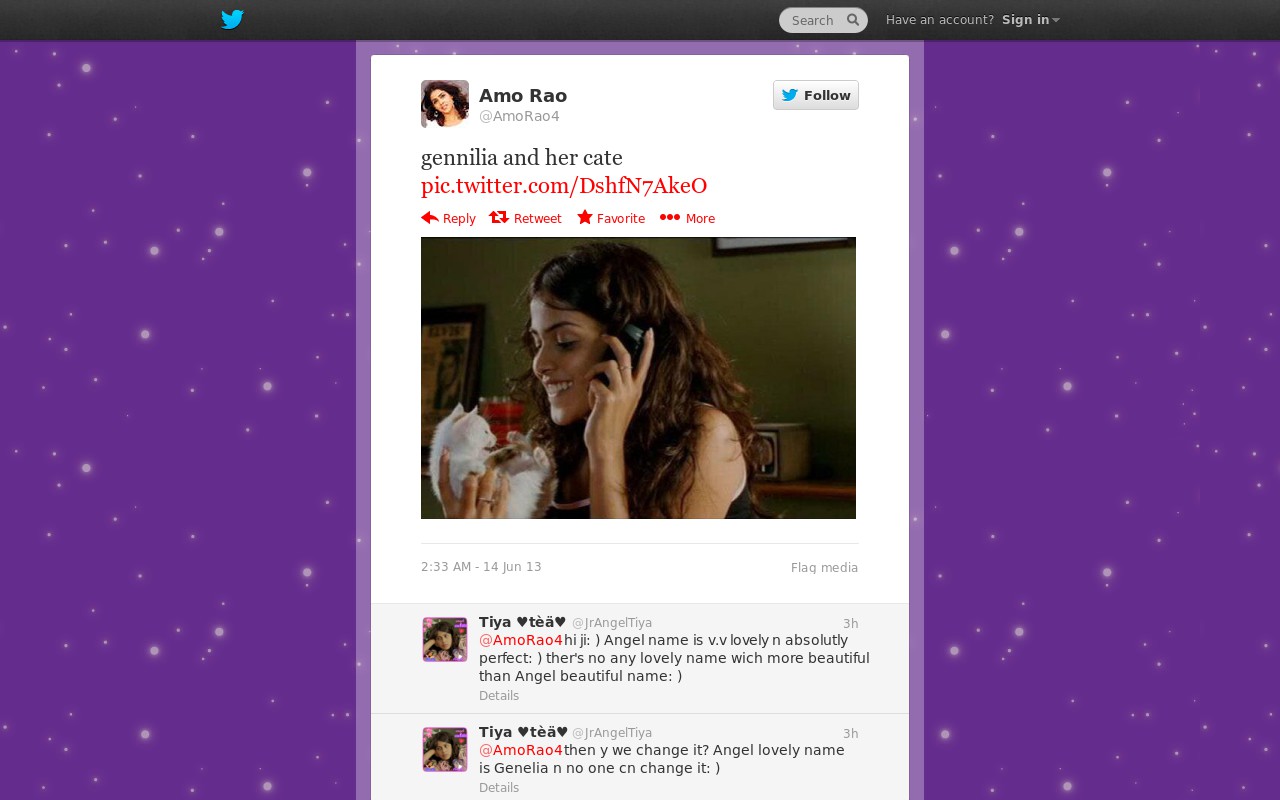Click Flag media link
1280x800 pixels.
[x=824, y=568]
